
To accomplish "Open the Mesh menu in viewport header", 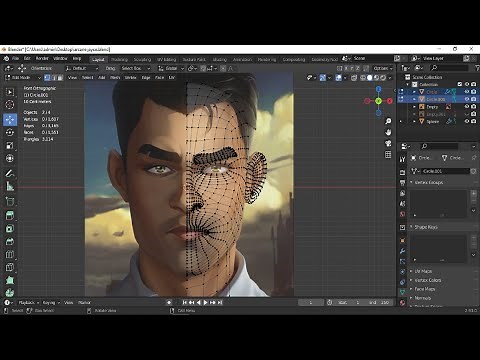I will tap(115, 77).
